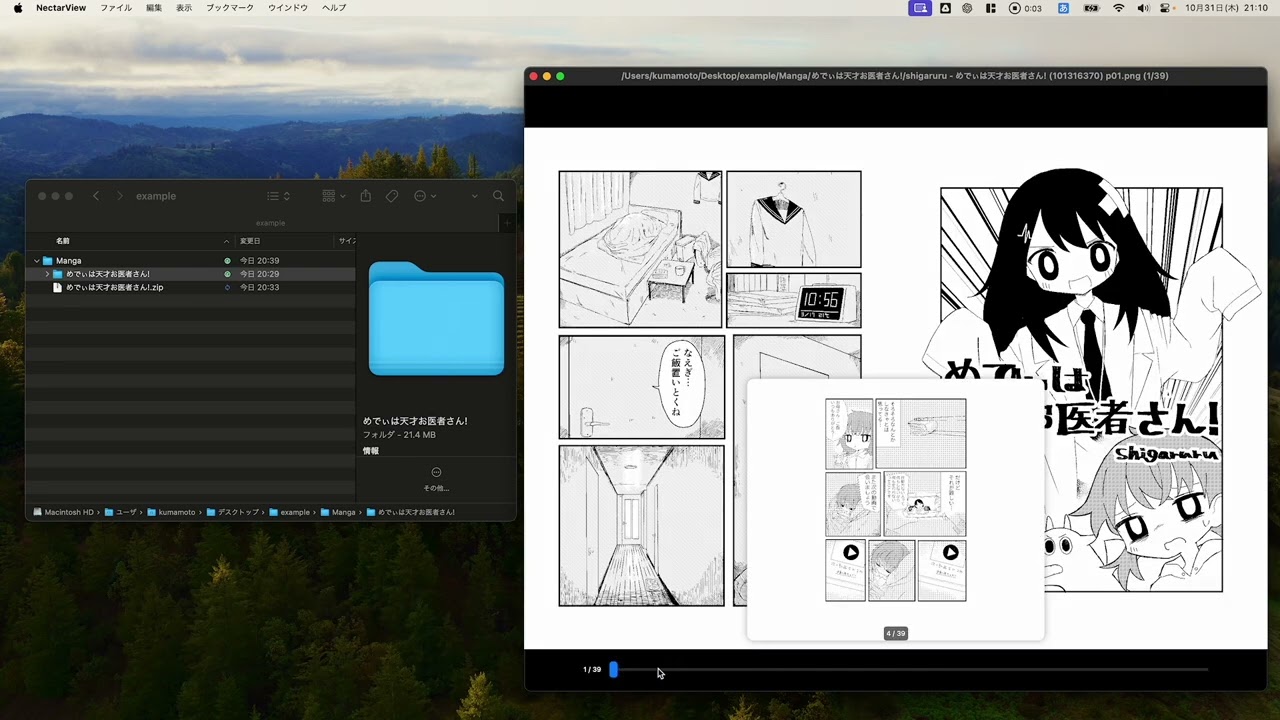Click the example title in Finder toolbar
Viewport: 1280px width, 720px height.
[156, 196]
